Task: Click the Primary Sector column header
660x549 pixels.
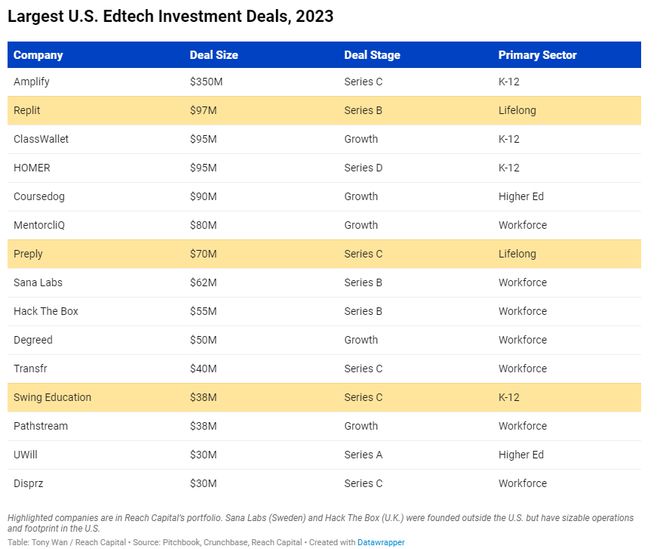Action: [x=537, y=55]
